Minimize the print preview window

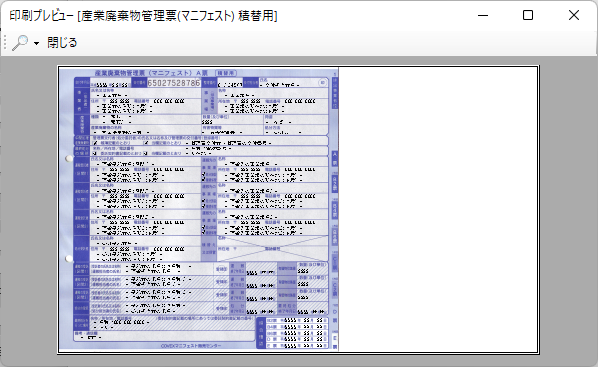(x=483, y=15)
